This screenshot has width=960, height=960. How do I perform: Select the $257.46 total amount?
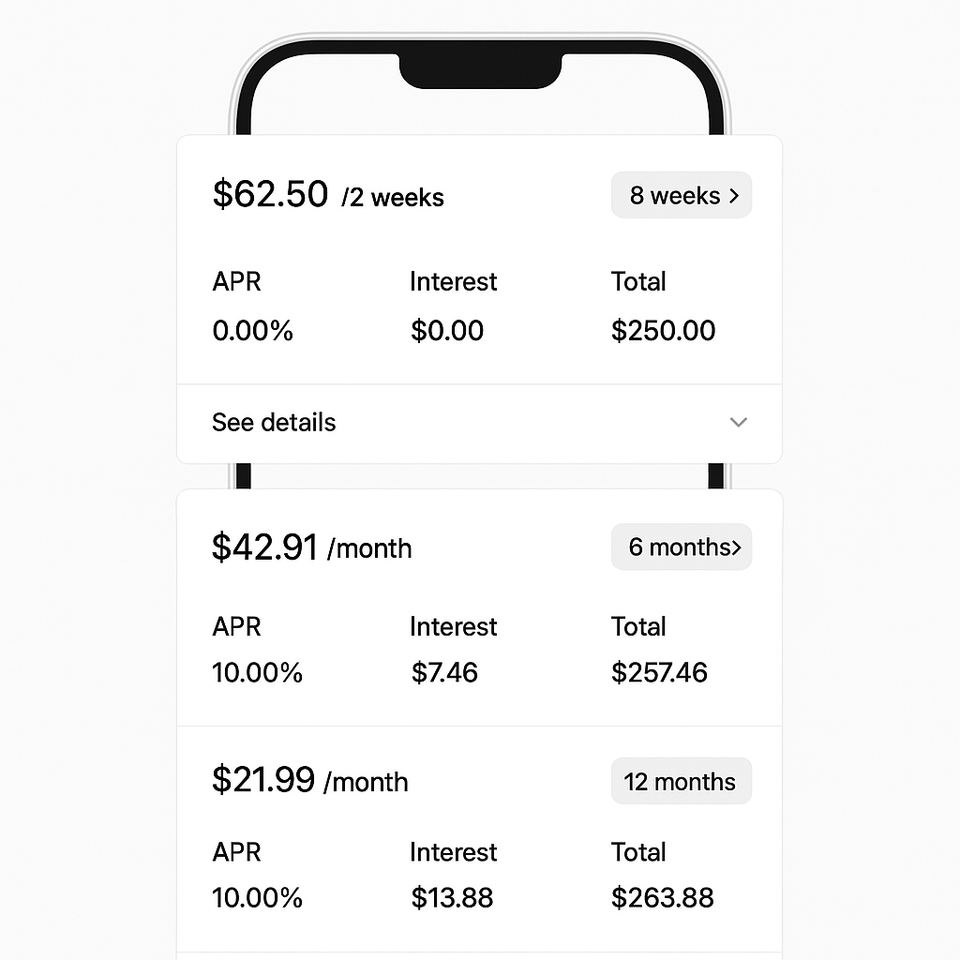coord(659,672)
